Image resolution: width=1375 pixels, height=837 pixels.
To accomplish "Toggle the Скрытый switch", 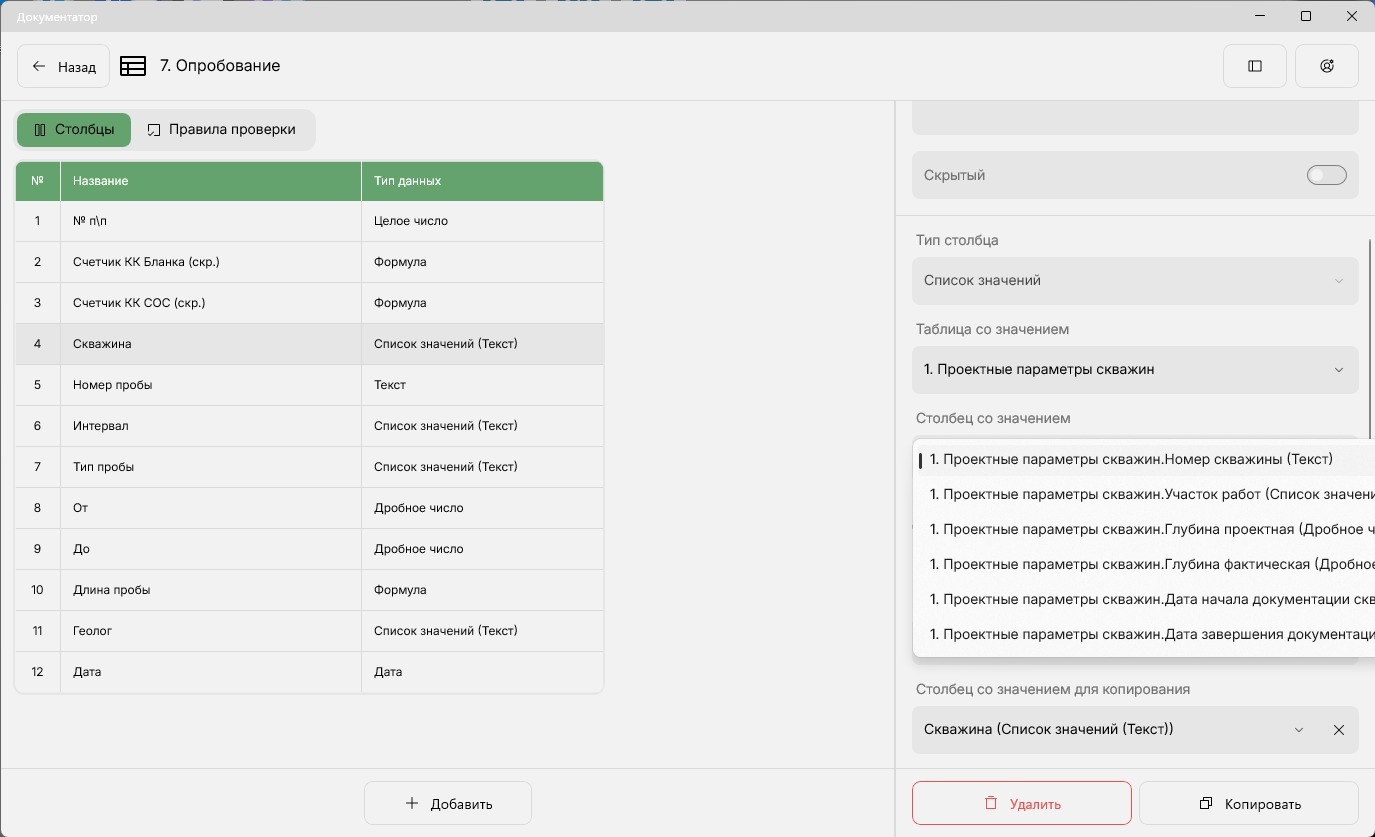I will click(1326, 175).
